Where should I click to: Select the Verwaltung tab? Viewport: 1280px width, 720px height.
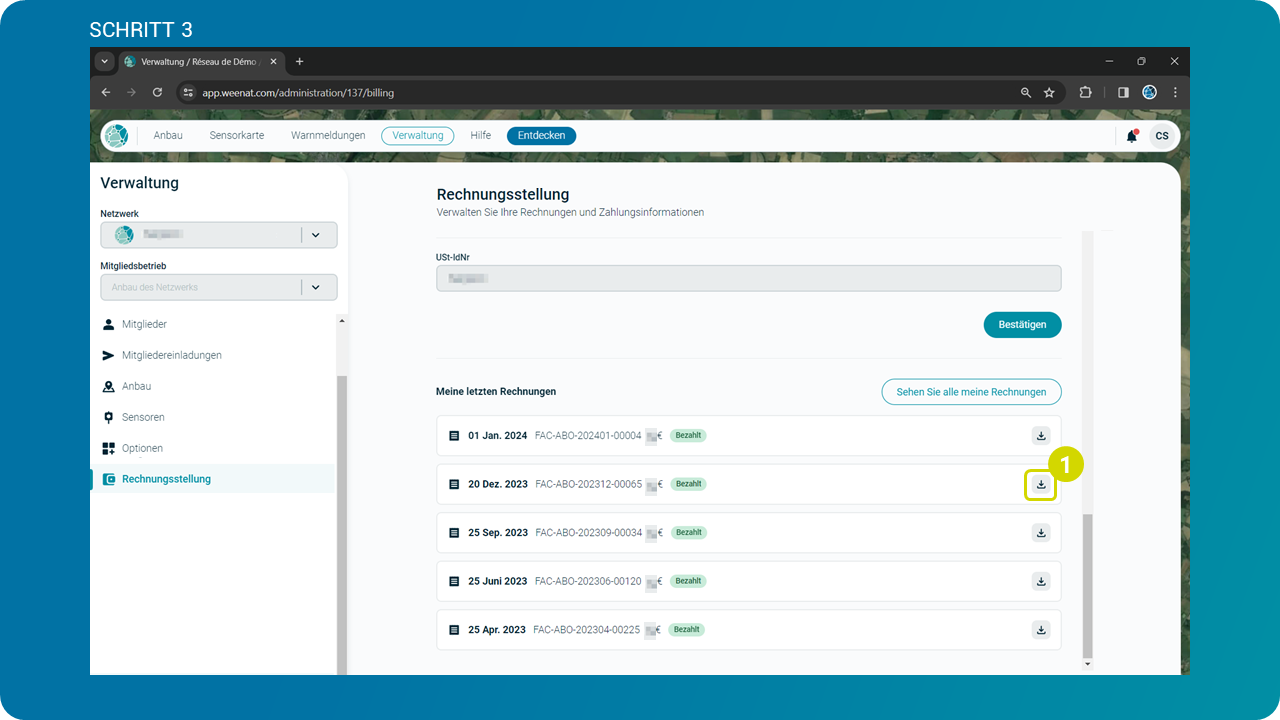(418, 136)
